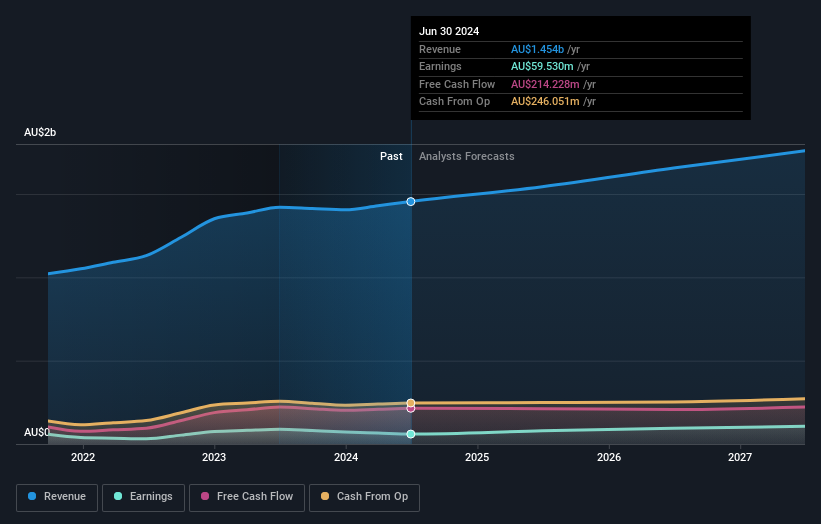821x524 pixels.
Task: Click the Past section label
Action: click(391, 156)
